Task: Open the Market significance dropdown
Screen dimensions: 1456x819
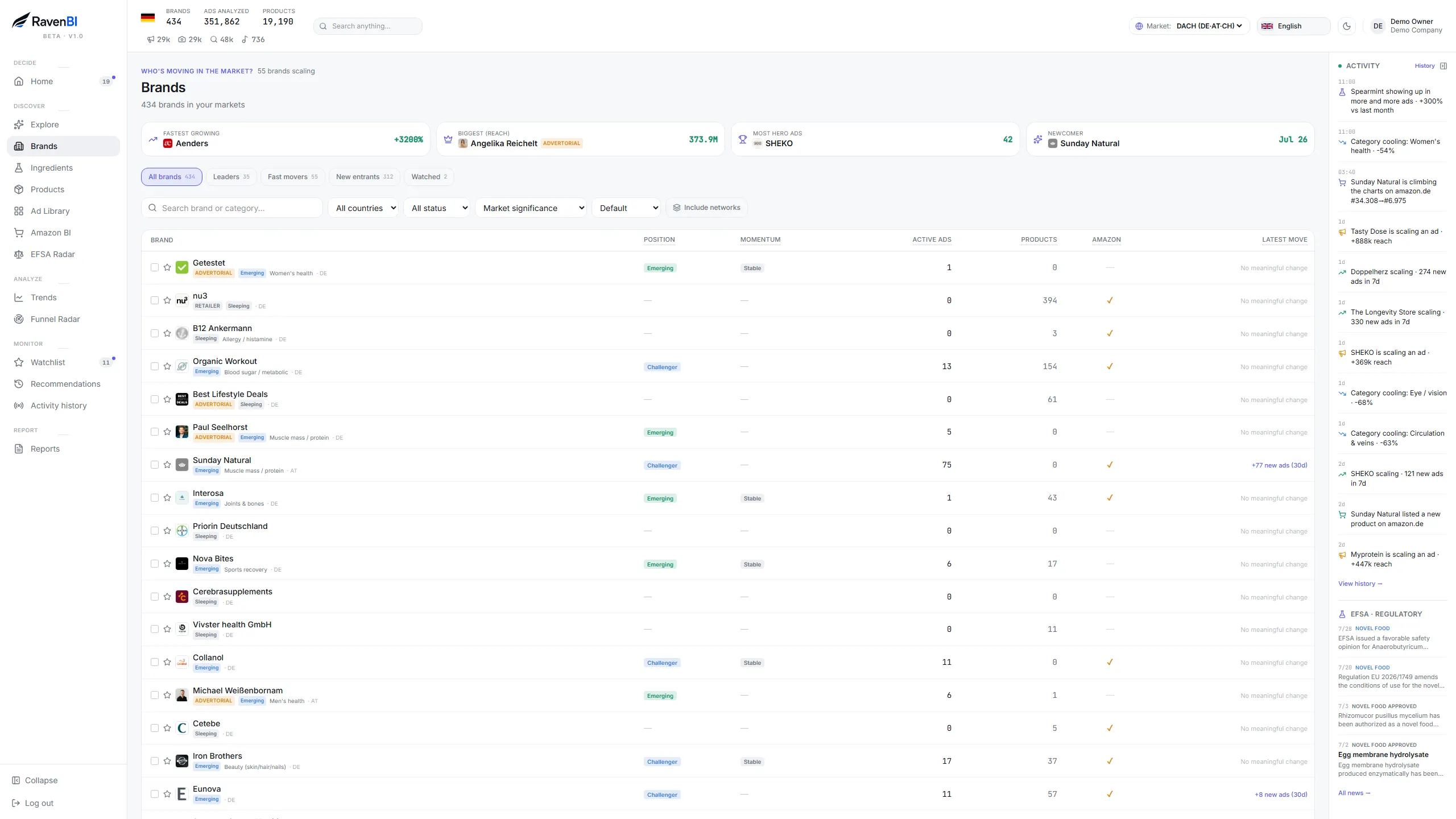Action: tap(532, 208)
